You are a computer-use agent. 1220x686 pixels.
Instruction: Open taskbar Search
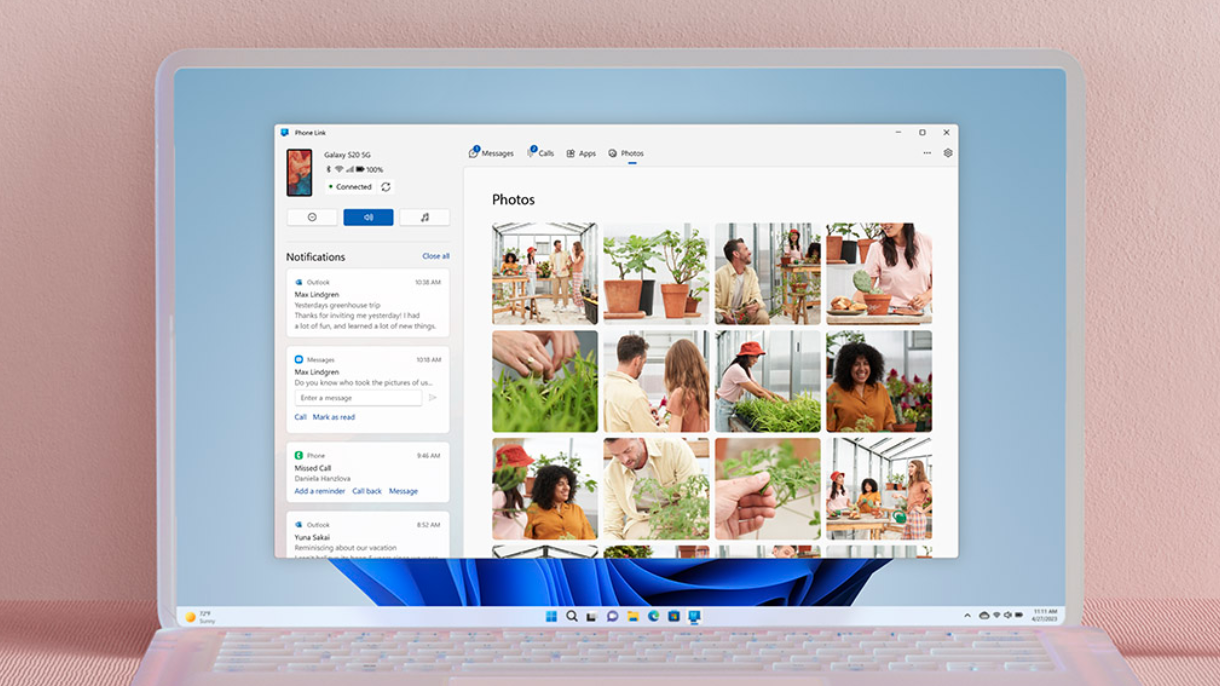click(572, 617)
